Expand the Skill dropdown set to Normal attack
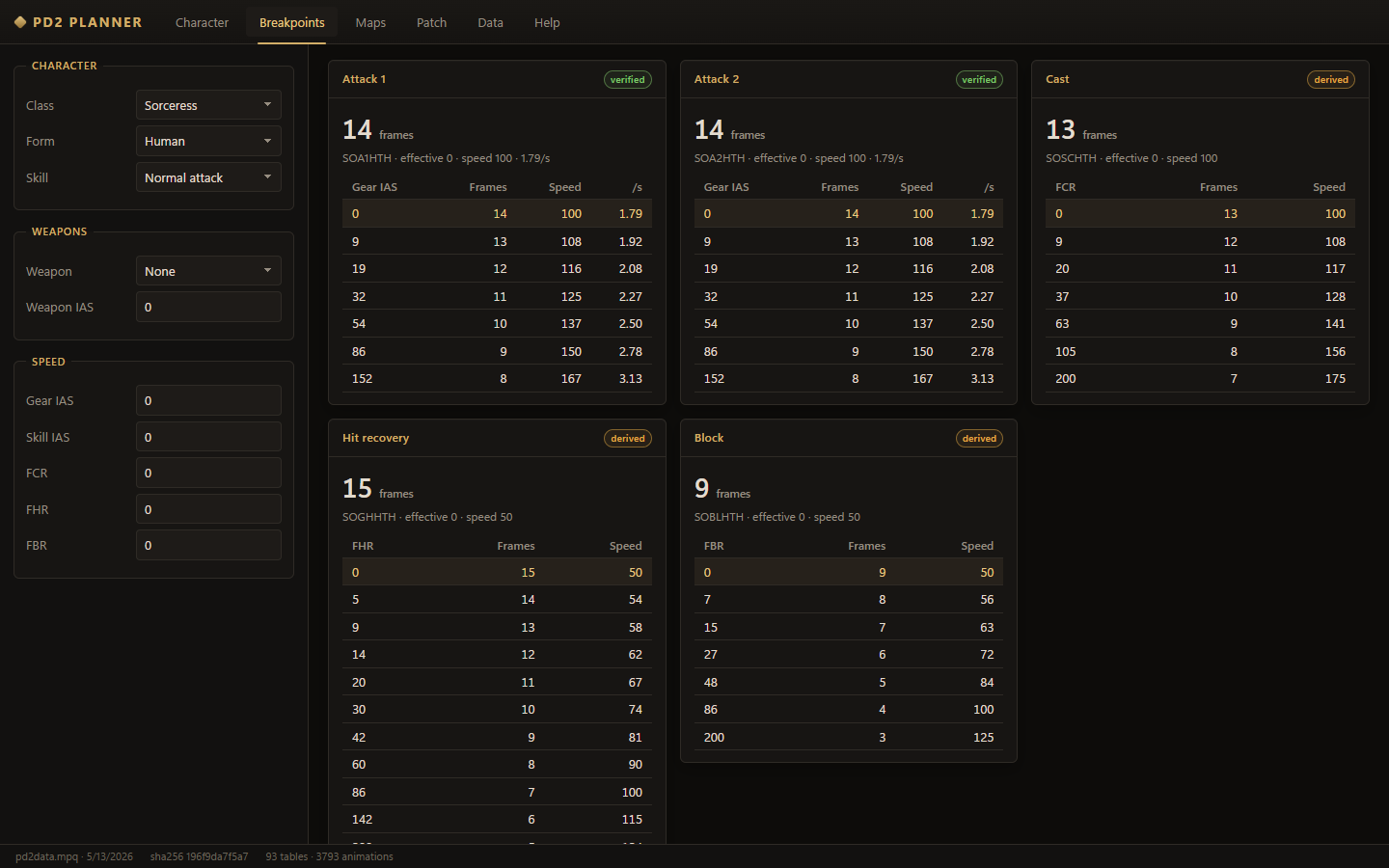The height and width of the screenshot is (868, 1389). point(208,177)
